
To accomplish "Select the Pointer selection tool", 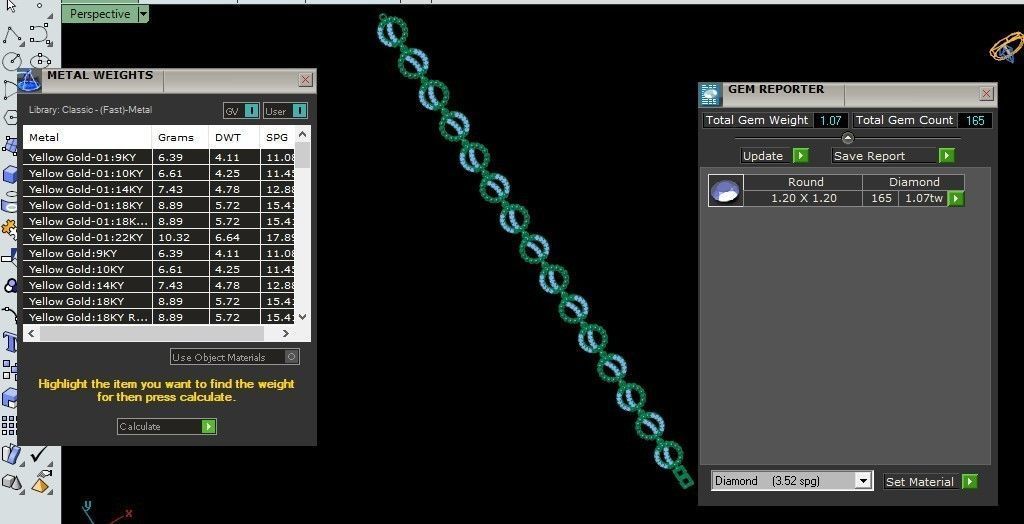I will coord(11,6).
